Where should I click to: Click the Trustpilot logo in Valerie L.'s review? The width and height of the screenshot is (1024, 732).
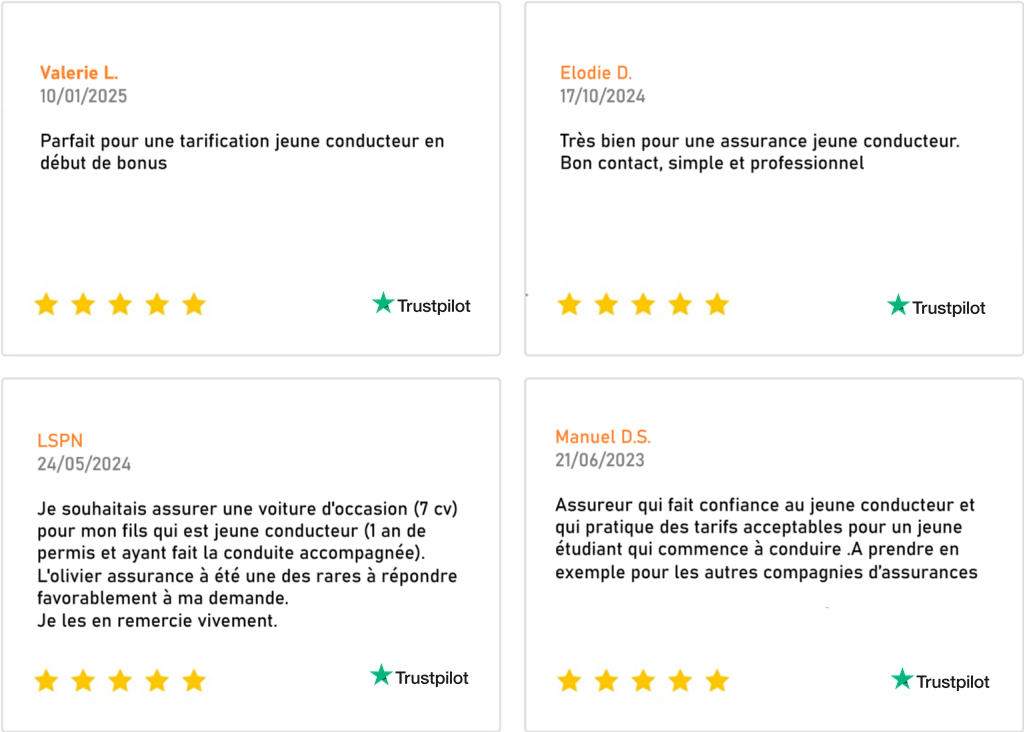[421, 304]
